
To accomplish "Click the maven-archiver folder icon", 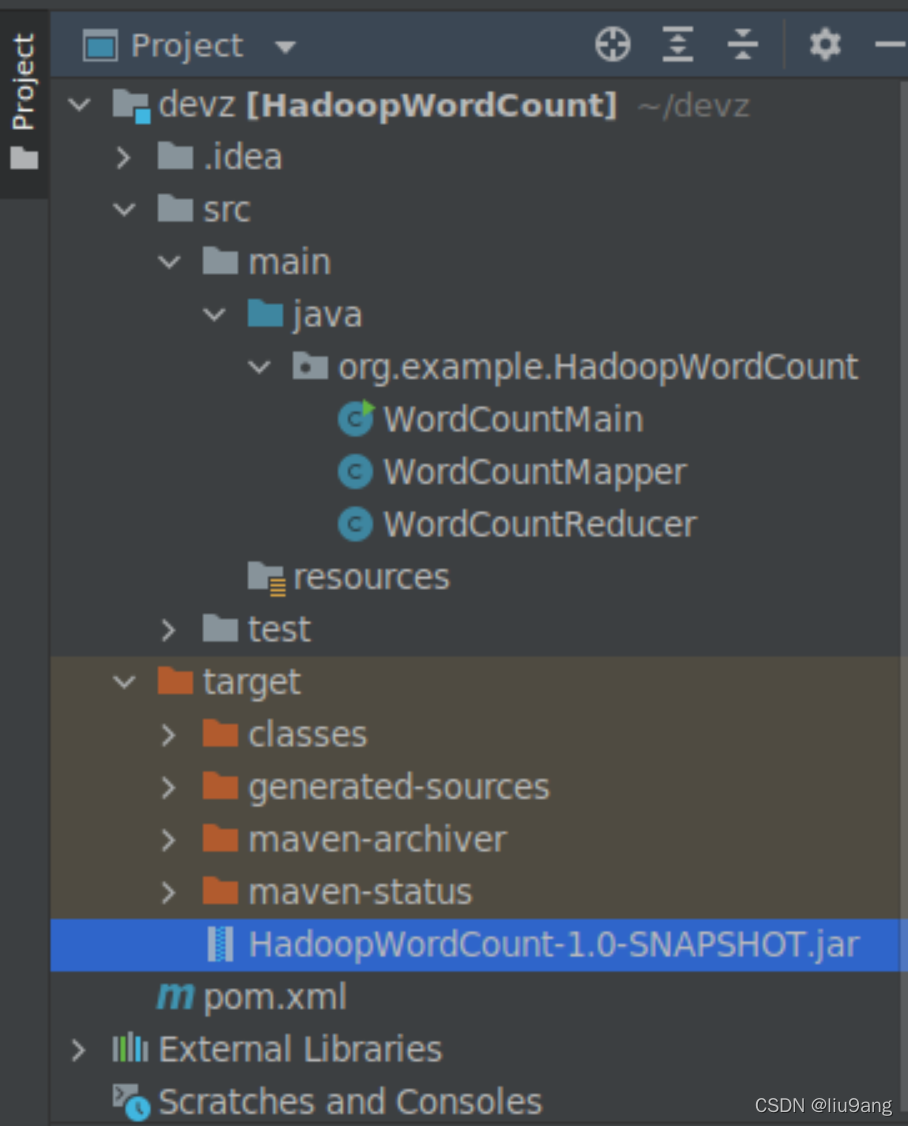I will 221,838.
